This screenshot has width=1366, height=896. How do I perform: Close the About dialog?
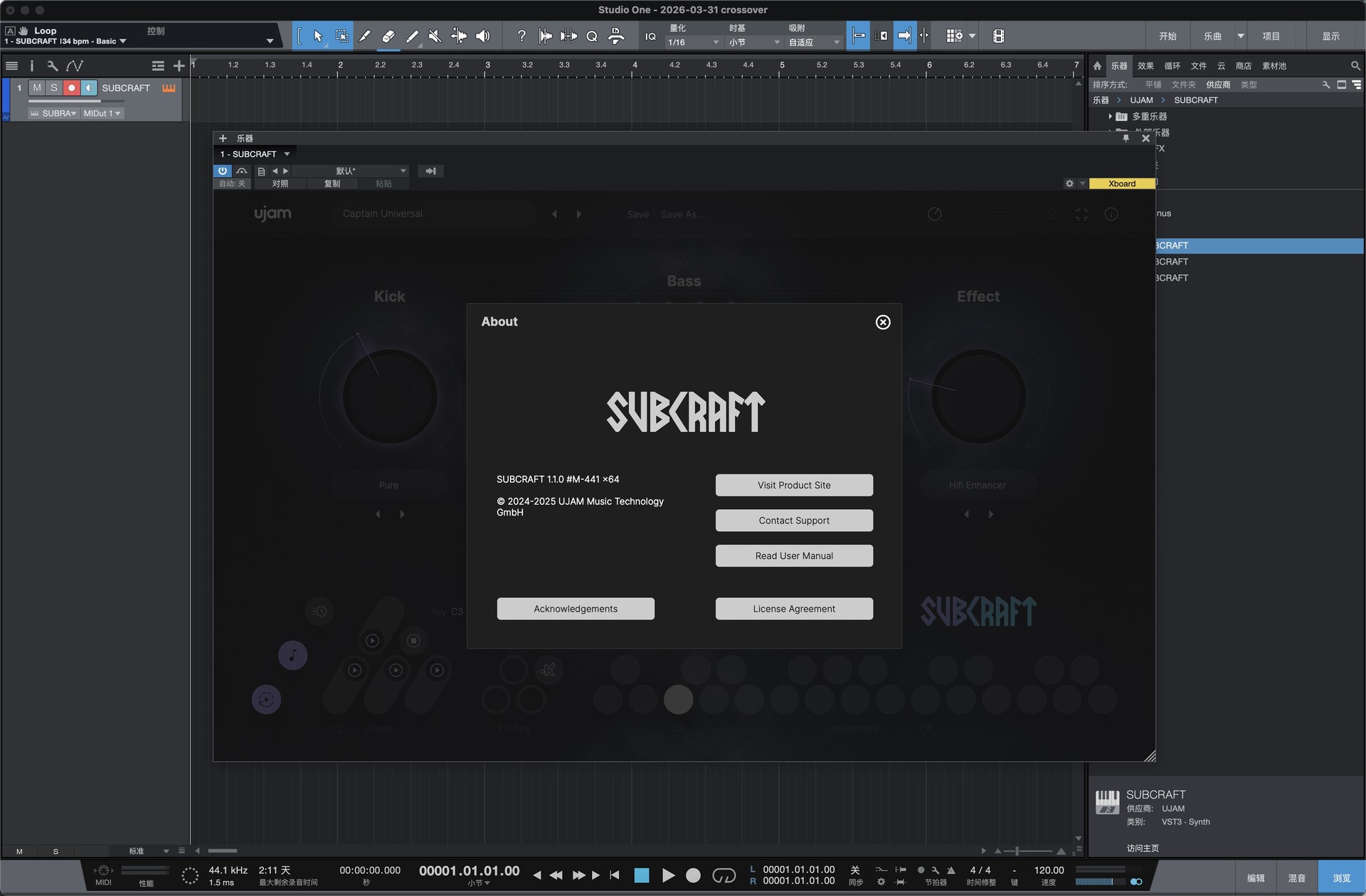click(x=882, y=322)
